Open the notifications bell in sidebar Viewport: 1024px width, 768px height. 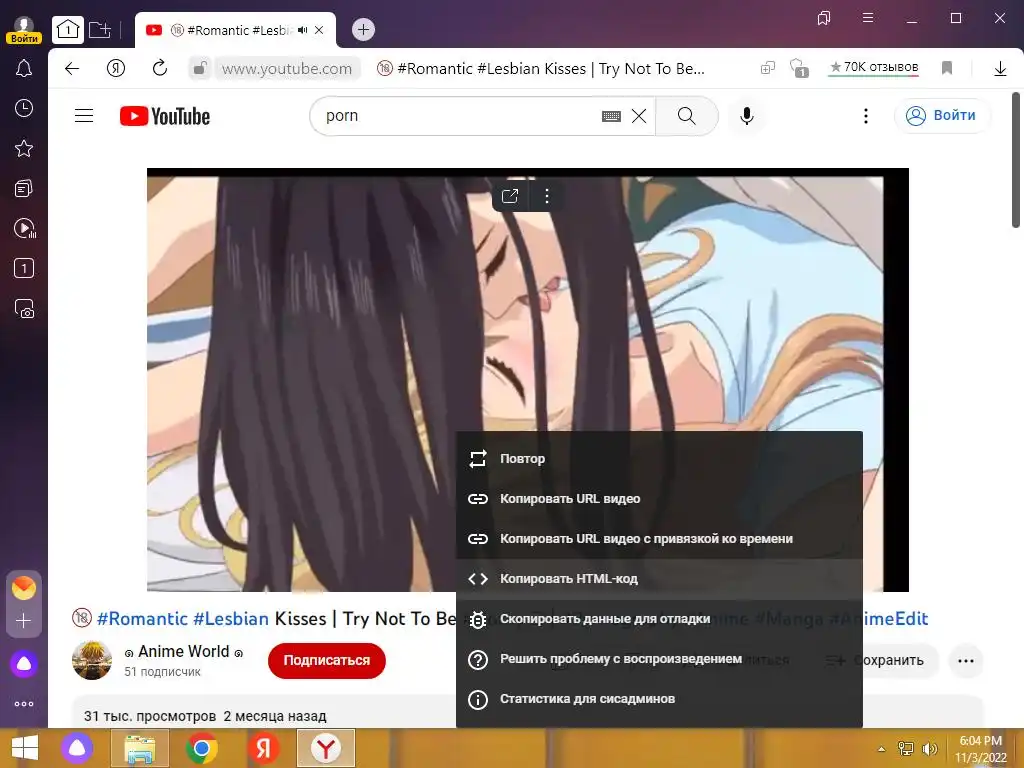pyautogui.click(x=24, y=68)
